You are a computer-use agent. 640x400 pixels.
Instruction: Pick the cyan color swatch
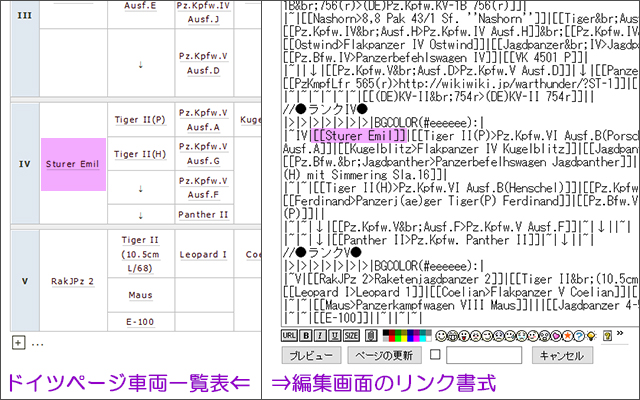coord(422,338)
